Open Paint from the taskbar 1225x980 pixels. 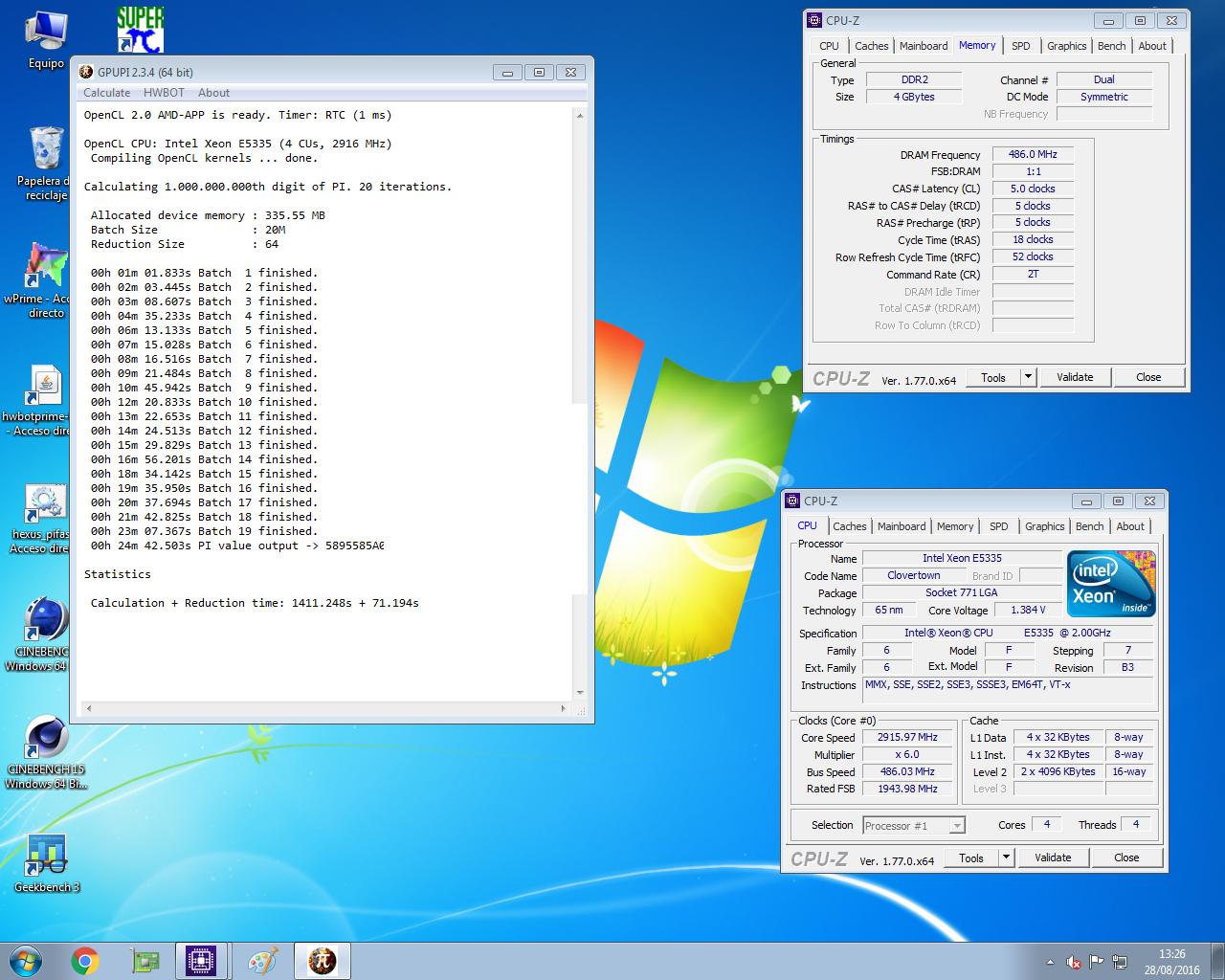tap(261, 961)
